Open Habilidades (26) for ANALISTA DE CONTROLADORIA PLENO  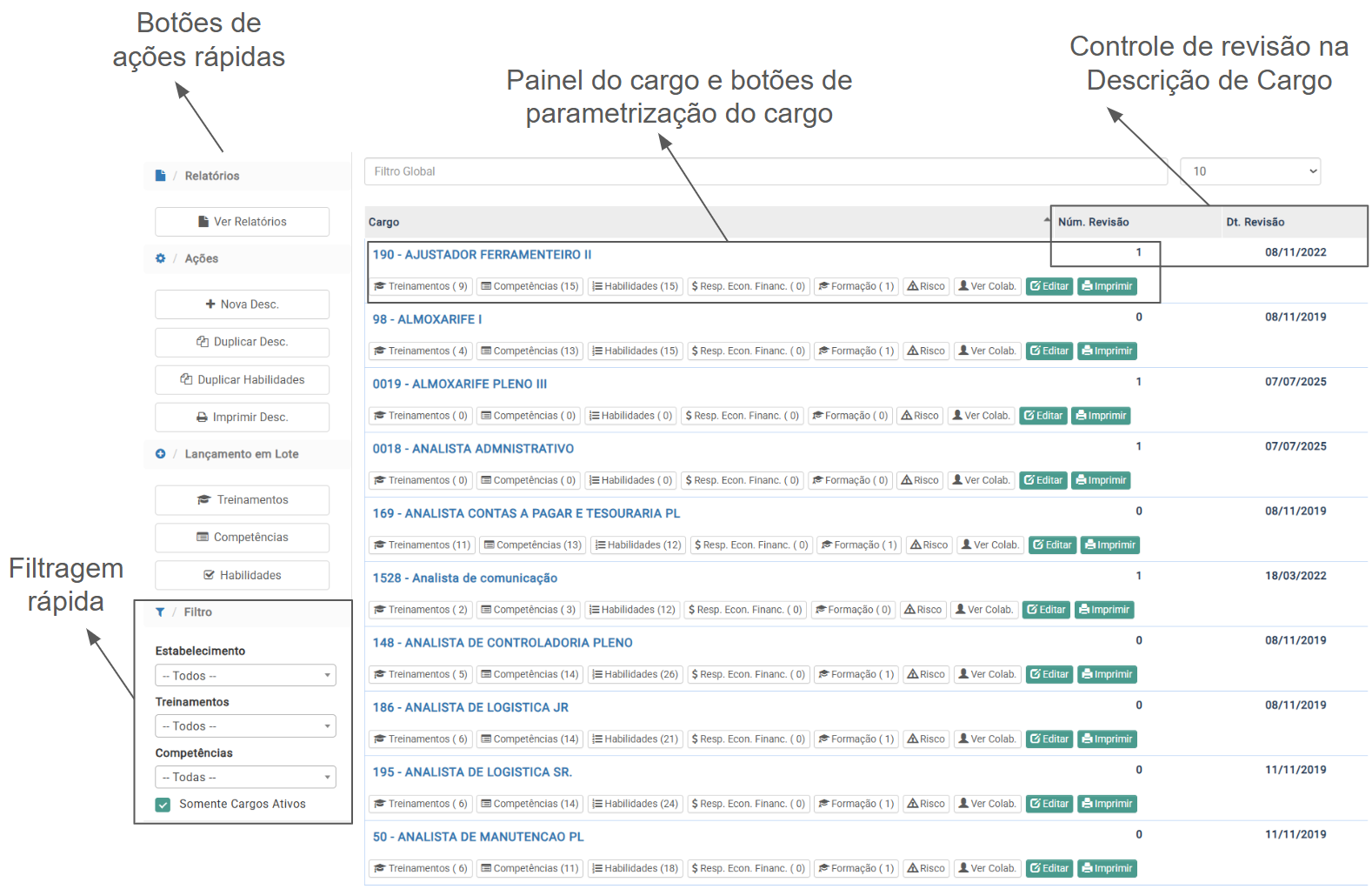635,674
